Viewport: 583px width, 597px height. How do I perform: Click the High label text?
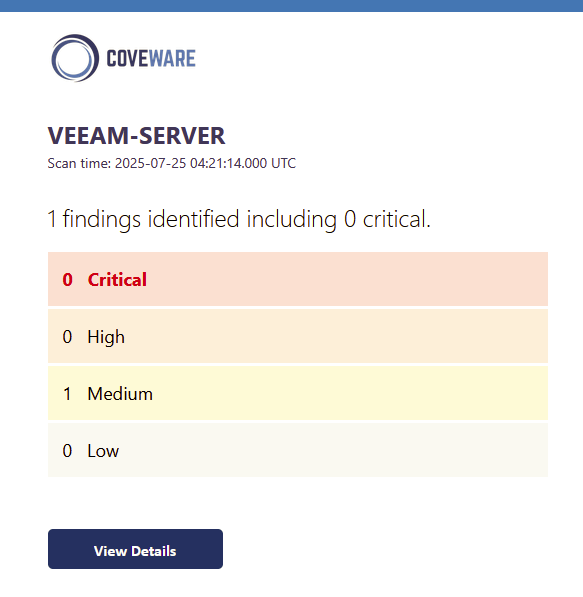(106, 338)
